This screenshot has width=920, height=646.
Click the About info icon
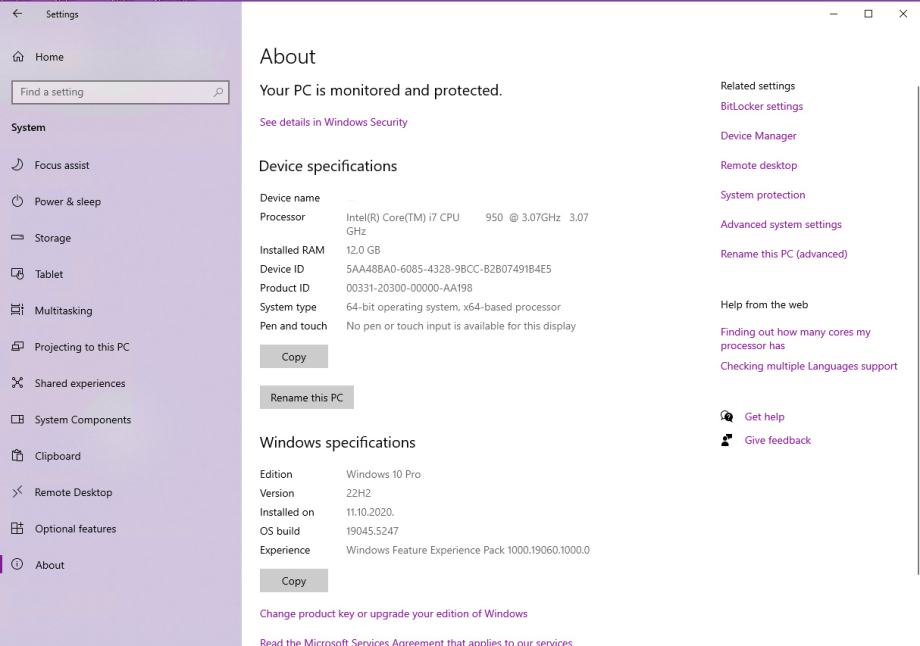pos(18,564)
